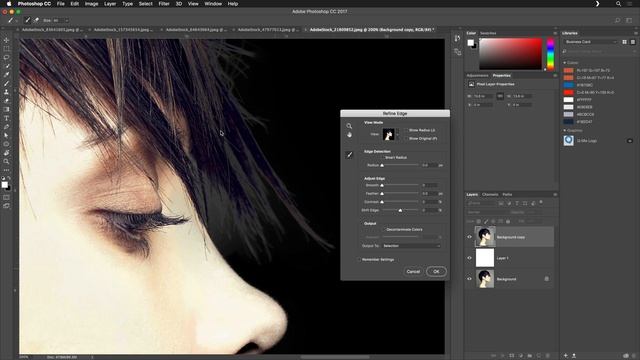Select the Type tool in the toolbar
This screenshot has width=640, height=360.
pos(6,118)
